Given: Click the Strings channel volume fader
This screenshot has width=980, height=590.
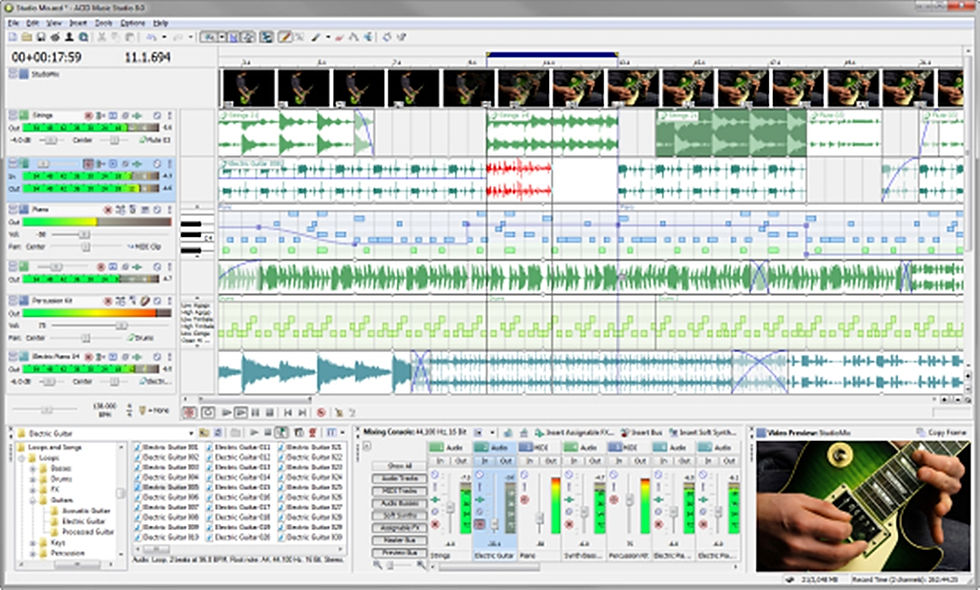Looking at the screenshot, I should [x=450, y=508].
